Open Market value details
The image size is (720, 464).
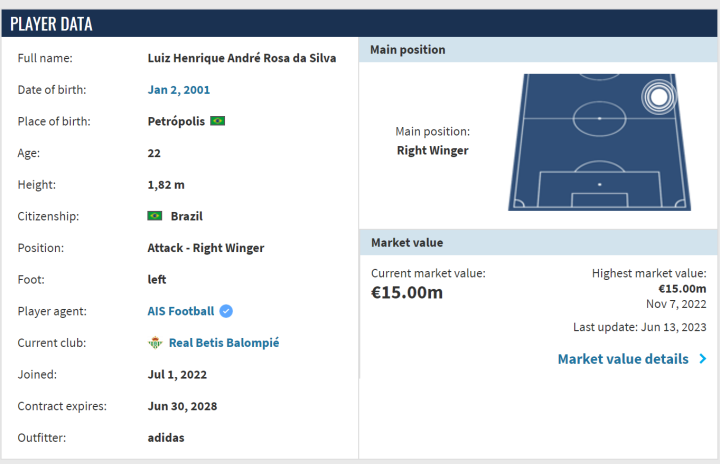click(623, 359)
